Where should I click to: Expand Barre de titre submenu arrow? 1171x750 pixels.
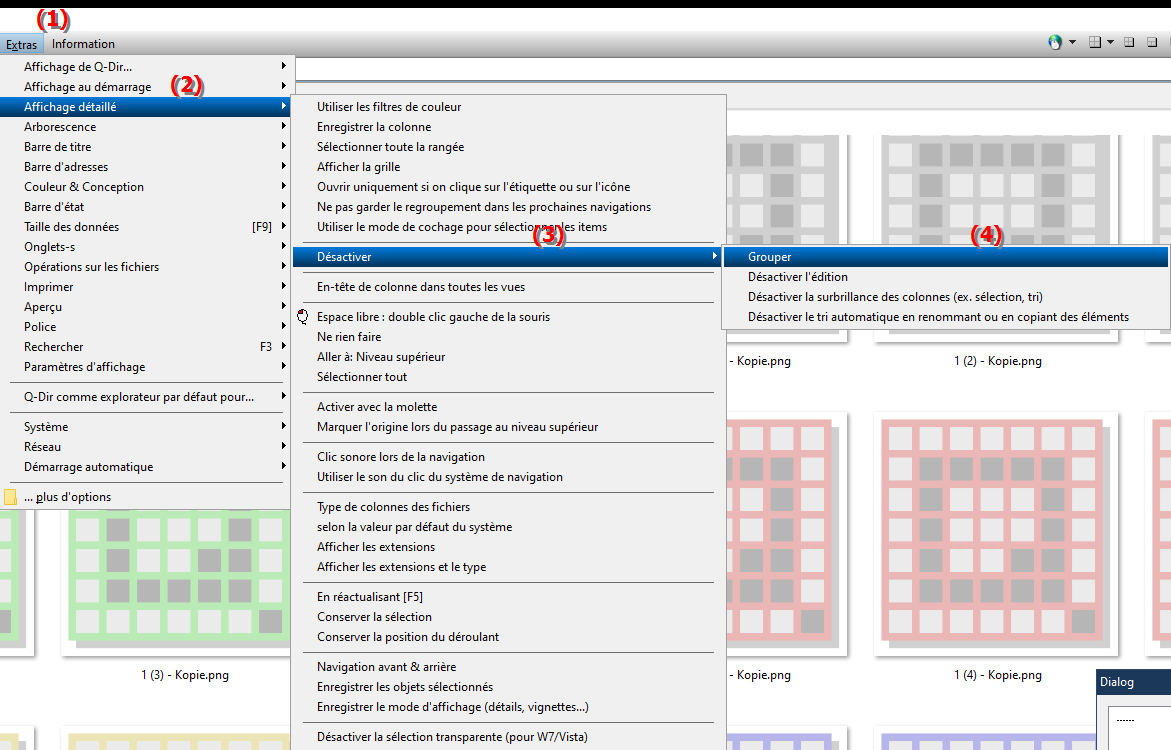284,146
